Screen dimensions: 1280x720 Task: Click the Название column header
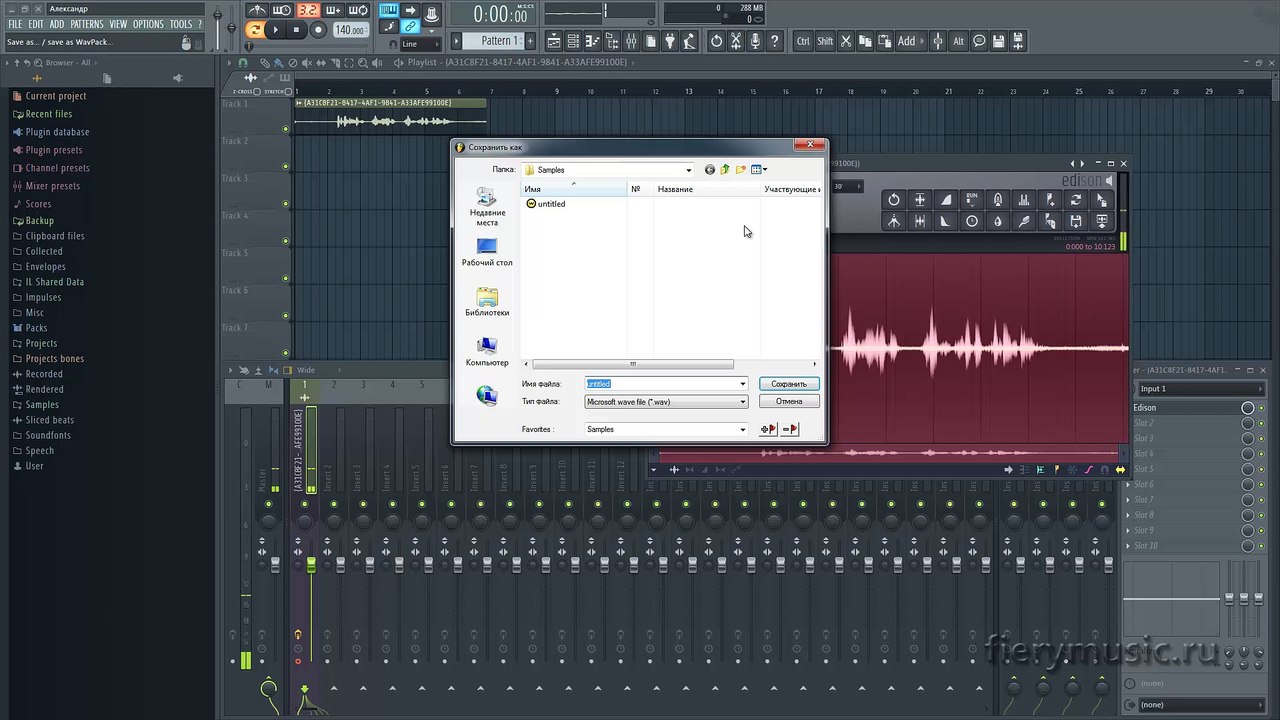[706, 189]
